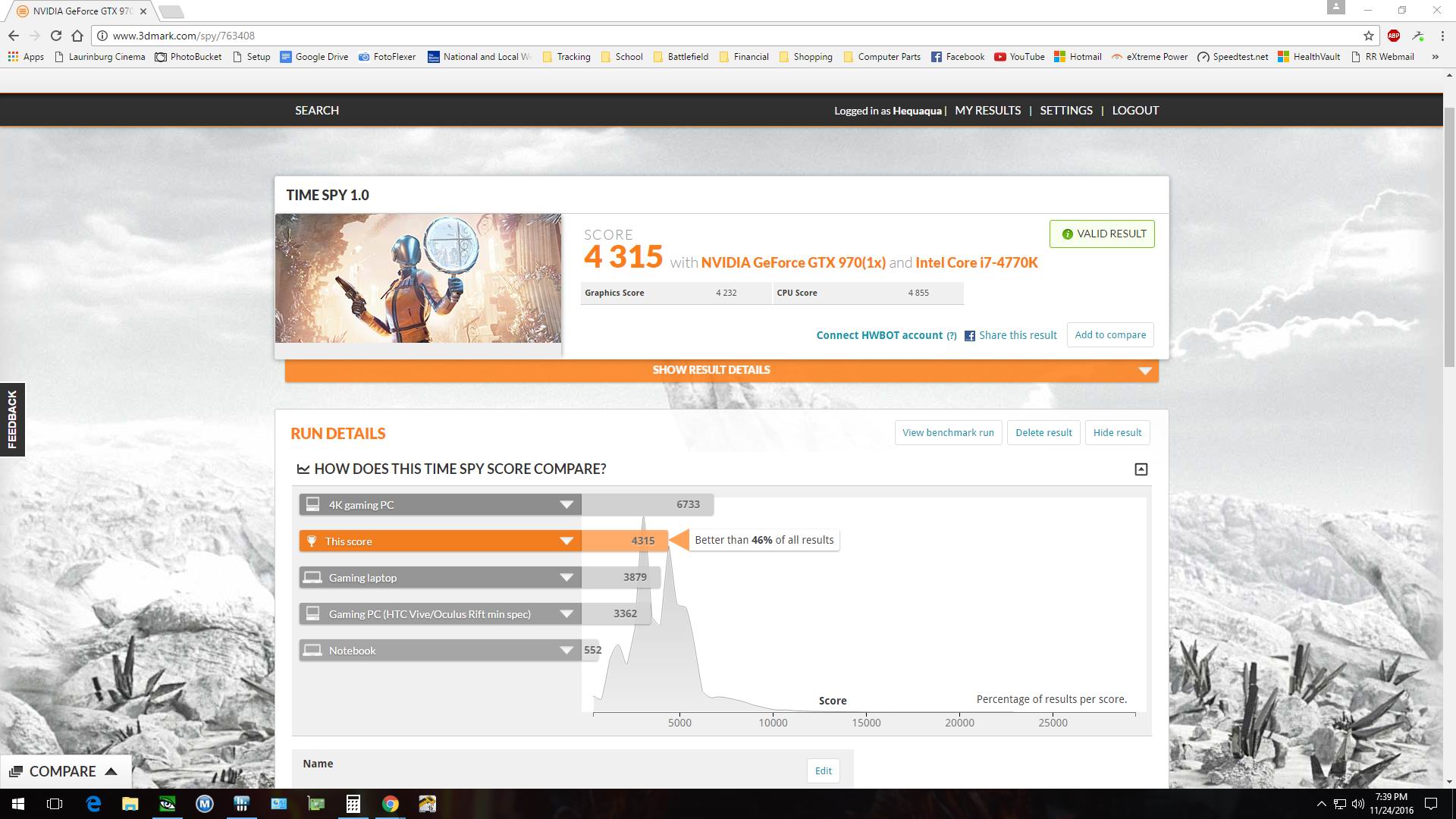Open the Apps grid shortcut
Image resolution: width=1456 pixels, height=819 pixels.
pos(26,57)
